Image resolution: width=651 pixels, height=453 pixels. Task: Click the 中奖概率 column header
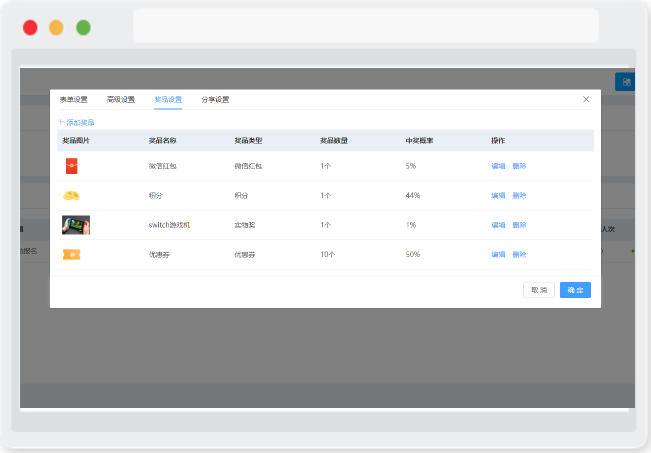coord(419,141)
